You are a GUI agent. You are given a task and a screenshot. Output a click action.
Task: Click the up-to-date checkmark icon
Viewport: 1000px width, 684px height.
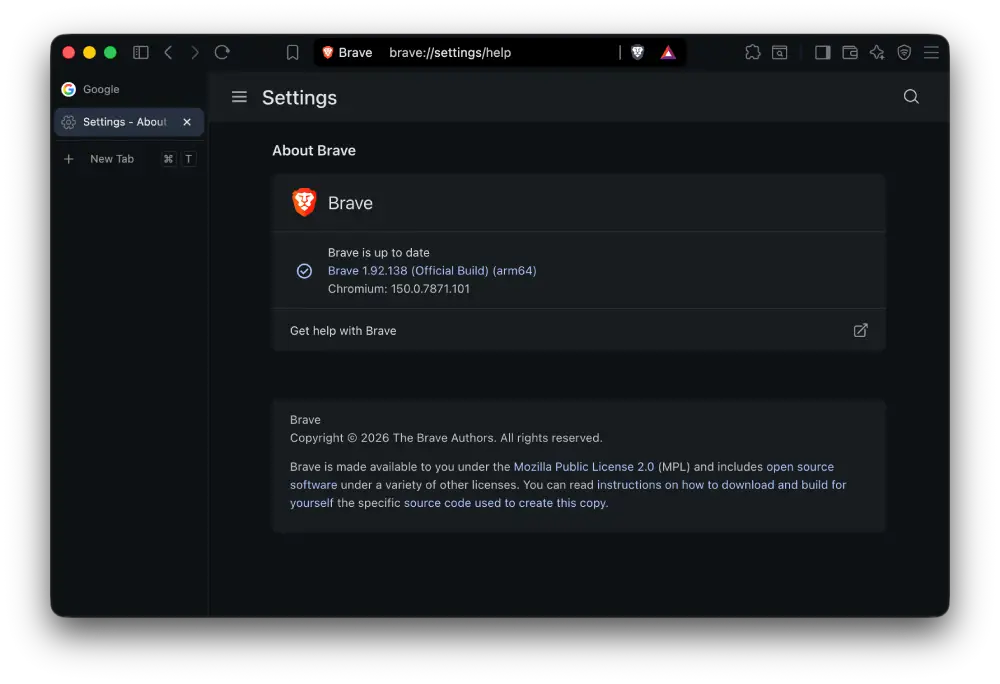[x=304, y=271]
